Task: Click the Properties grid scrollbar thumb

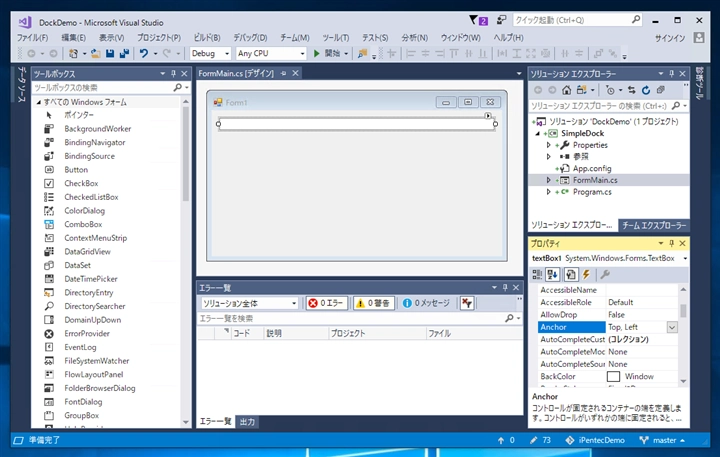Action: tap(683, 310)
